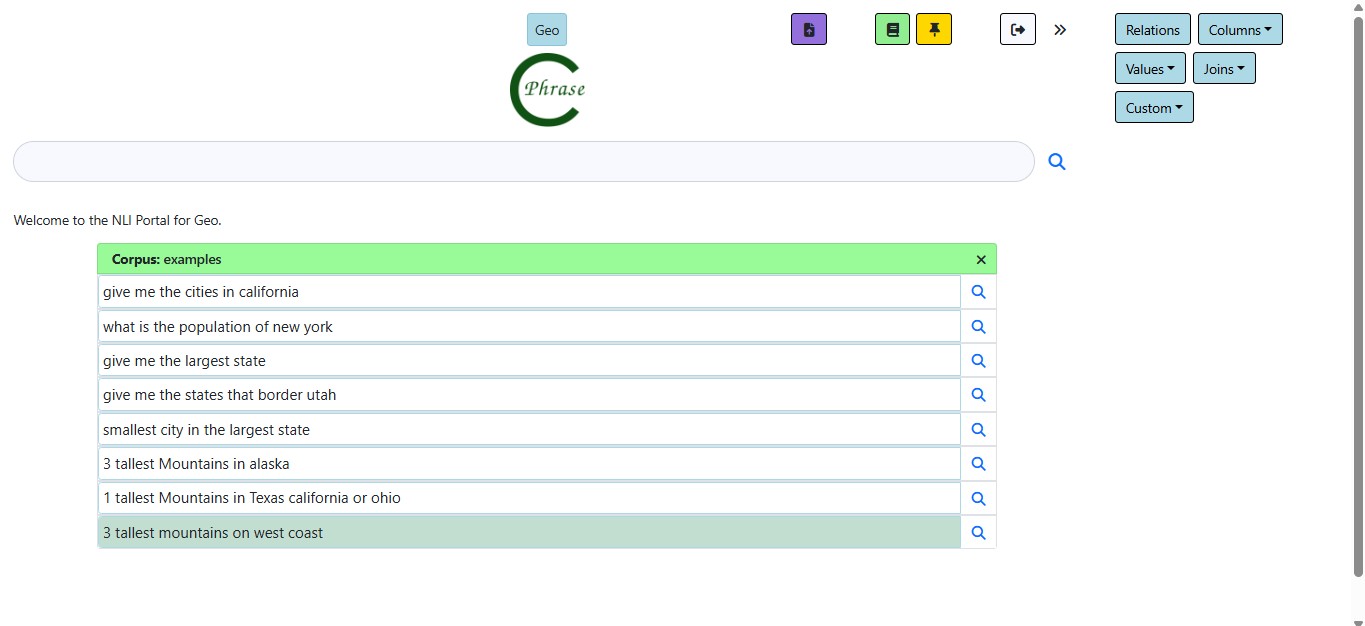This screenshot has width=1365, height=626.
Task: Open the Custom dropdown
Action: coord(1154,108)
